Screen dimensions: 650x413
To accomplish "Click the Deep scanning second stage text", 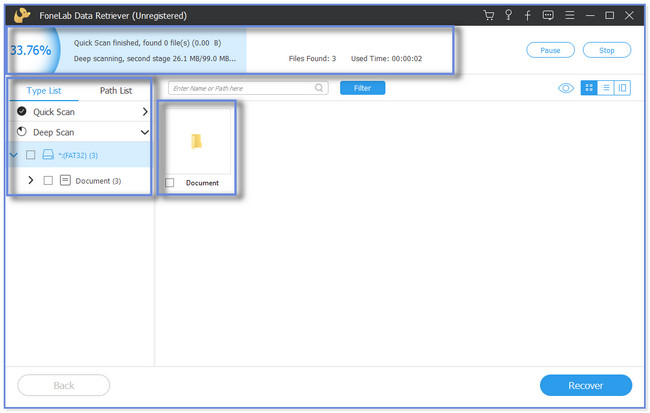I will [155, 58].
